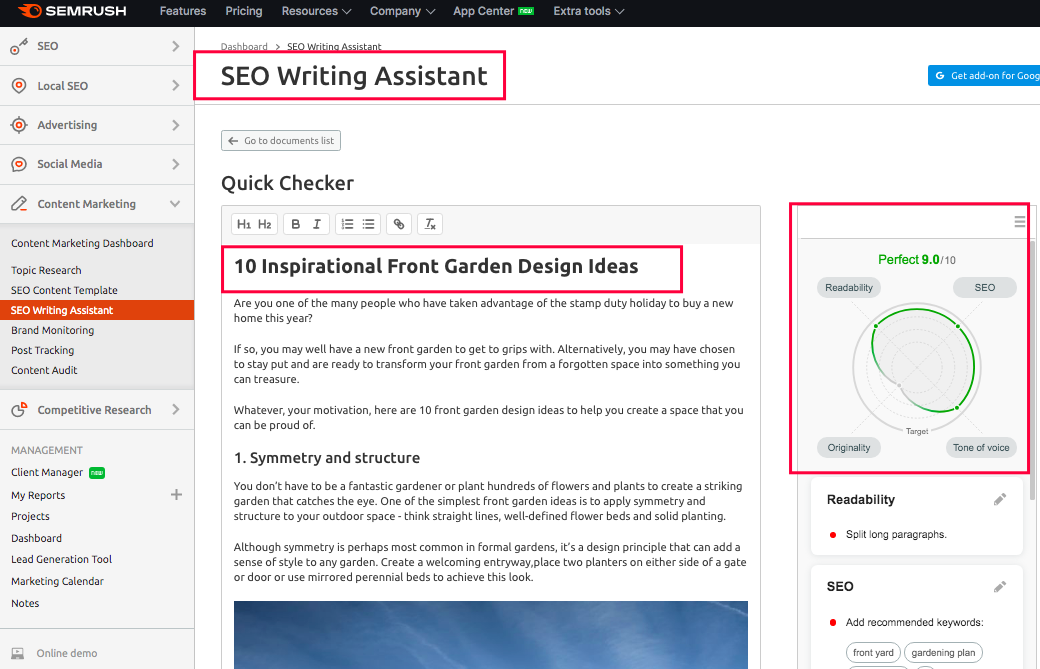Apply Heading 1 style in editor
The image size is (1040, 669).
click(244, 224)
